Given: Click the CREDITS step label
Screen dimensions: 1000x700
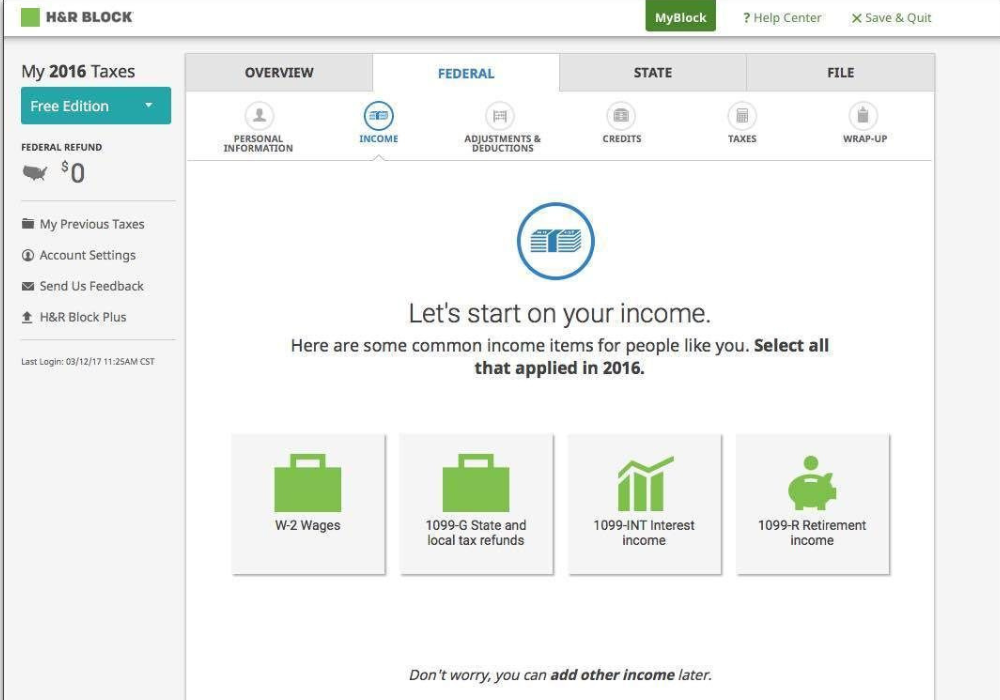Looking at the screenshot, I should coord(622,139).
